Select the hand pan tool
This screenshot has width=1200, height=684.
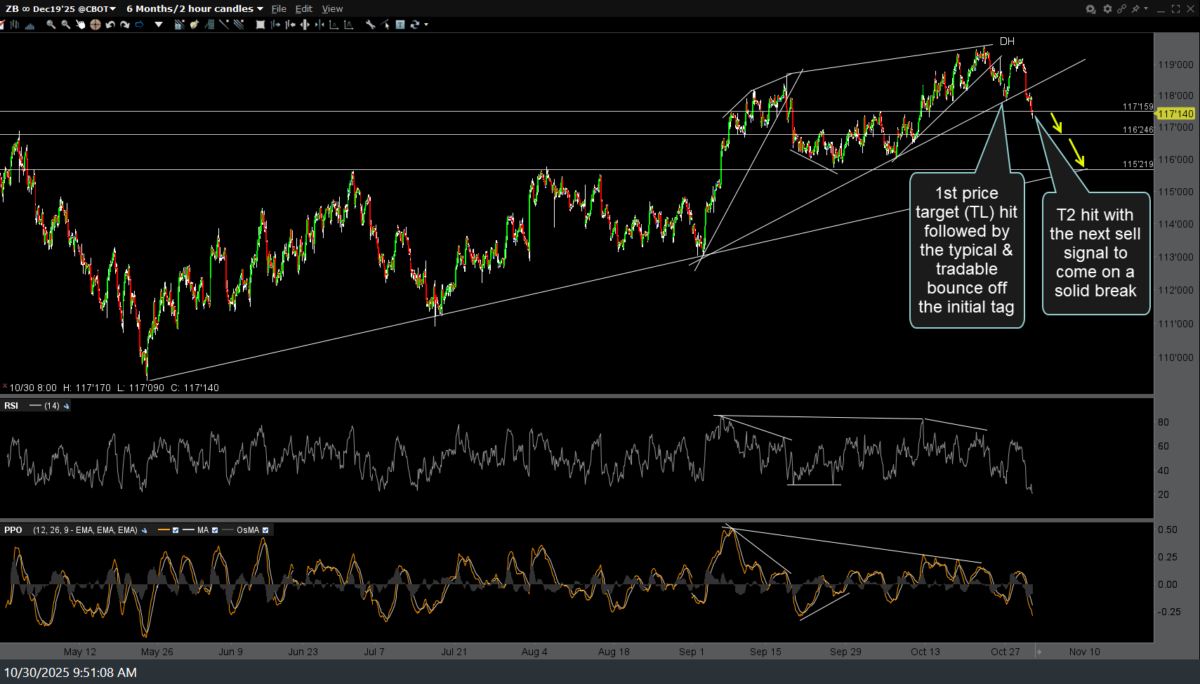pos(80,24)
